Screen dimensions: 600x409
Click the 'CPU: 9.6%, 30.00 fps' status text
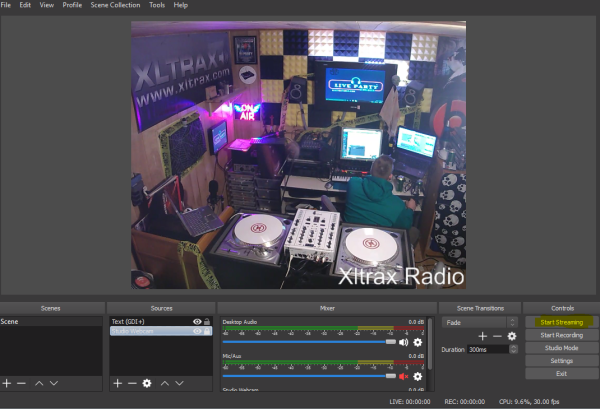click(x=529, y=401)
